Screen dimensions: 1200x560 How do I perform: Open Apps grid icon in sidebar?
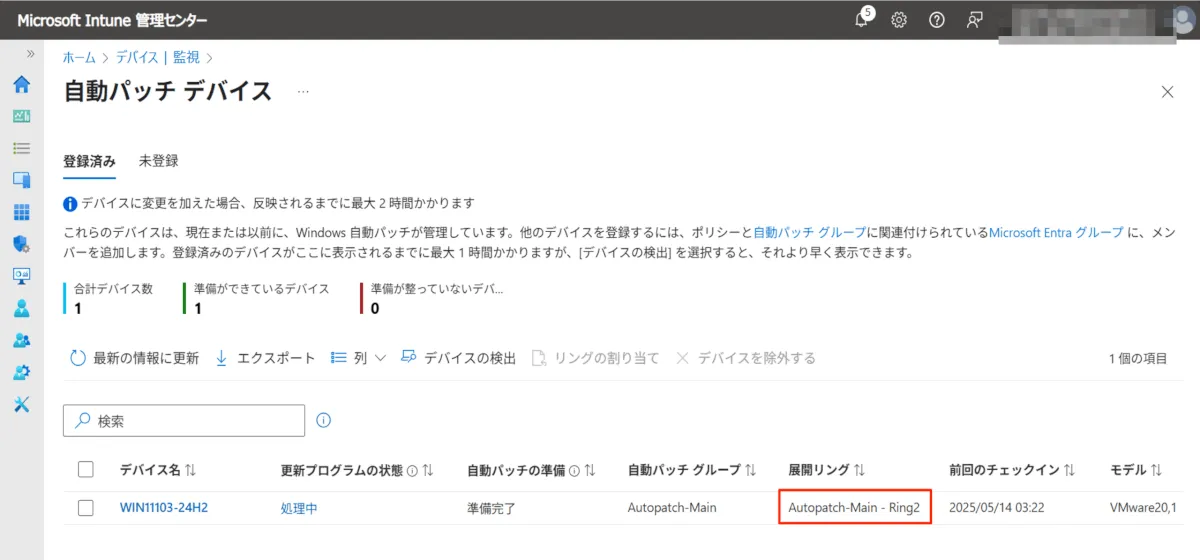(x=21, y=212)
